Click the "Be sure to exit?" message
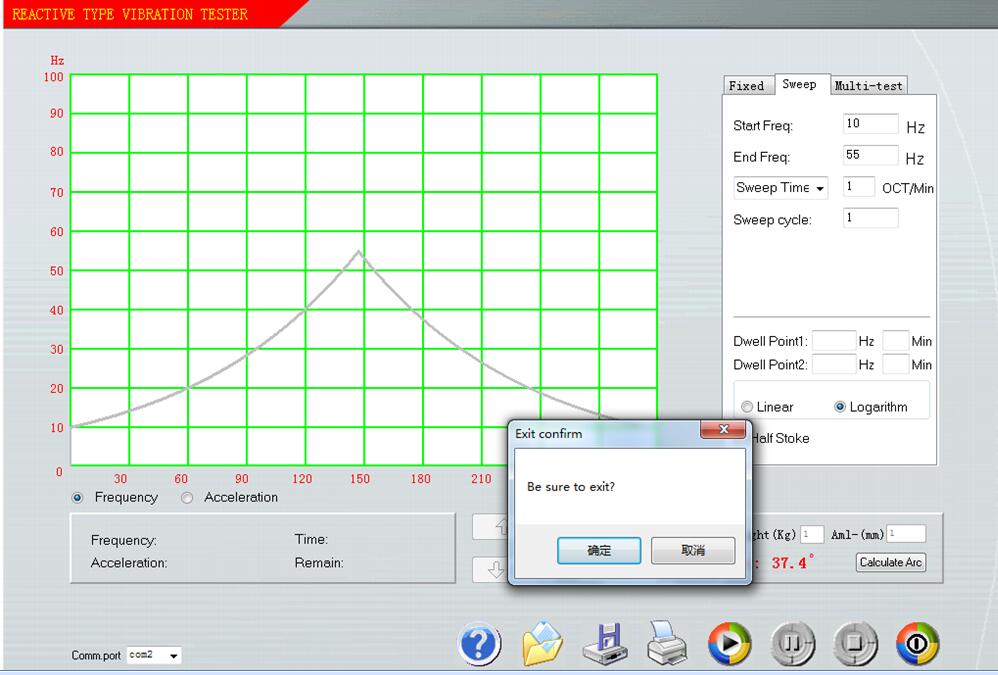The image size is (998, 675). pyautogui.click(x=571, y=487)
